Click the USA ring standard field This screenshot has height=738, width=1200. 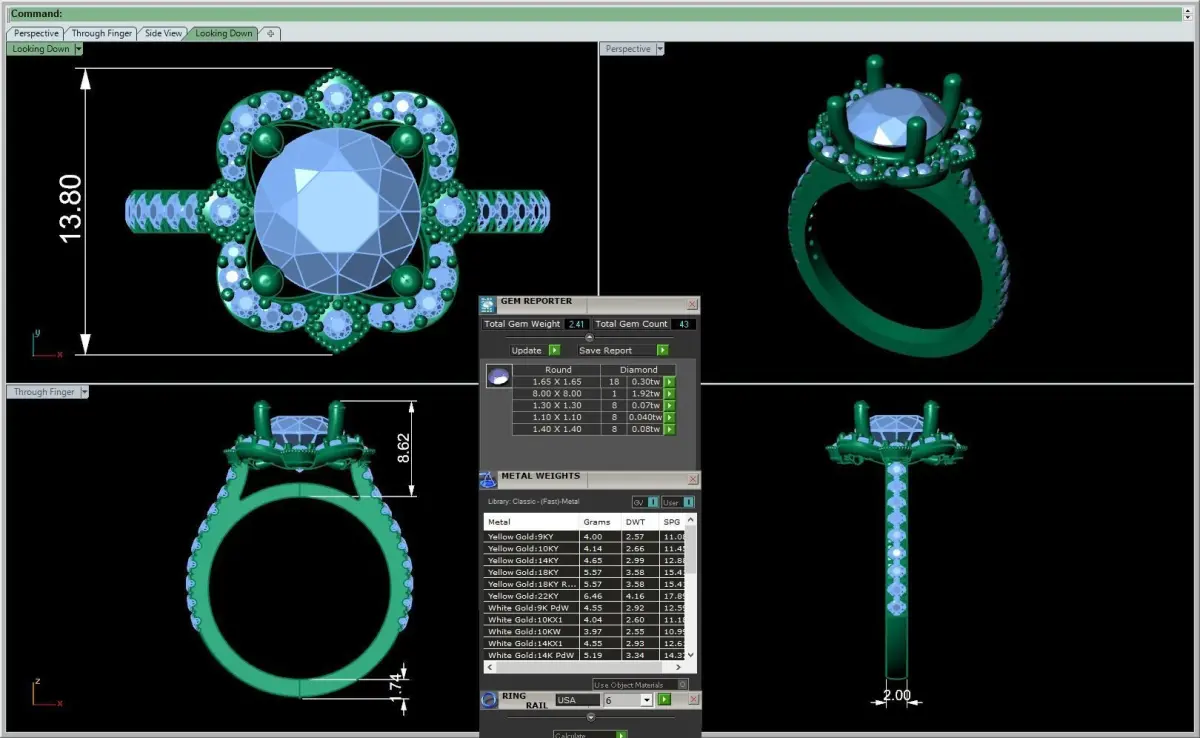(x=577, y=700)
